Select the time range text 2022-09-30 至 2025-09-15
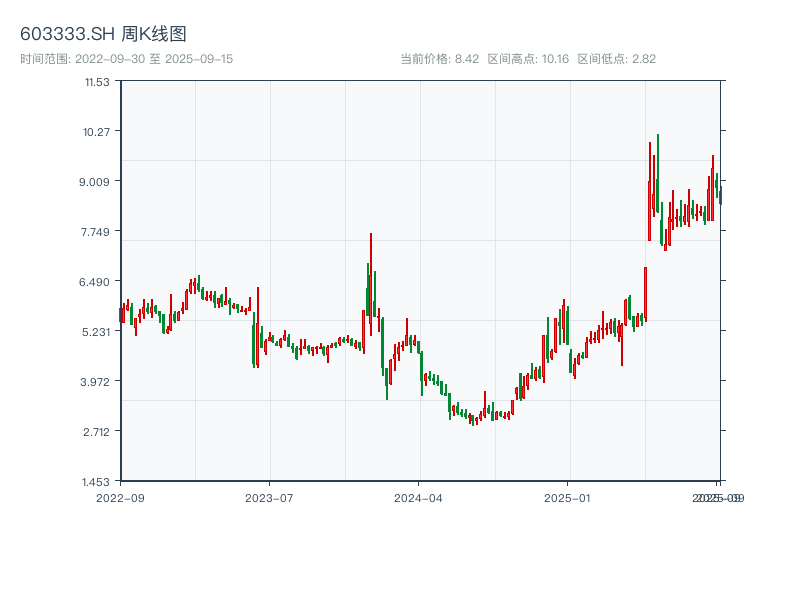Screen dimensions: 800x600 154,59
